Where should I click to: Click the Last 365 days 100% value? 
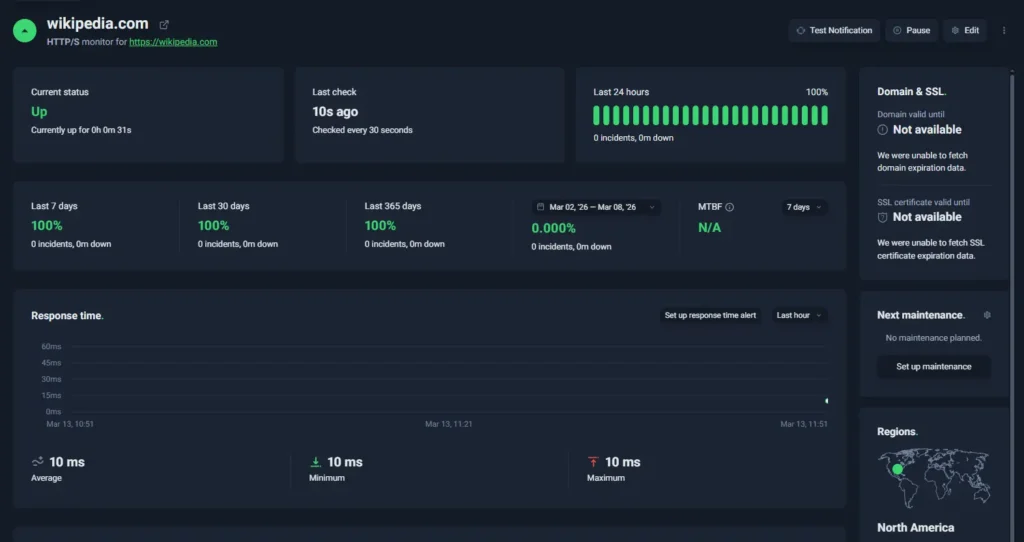[380, 225]
